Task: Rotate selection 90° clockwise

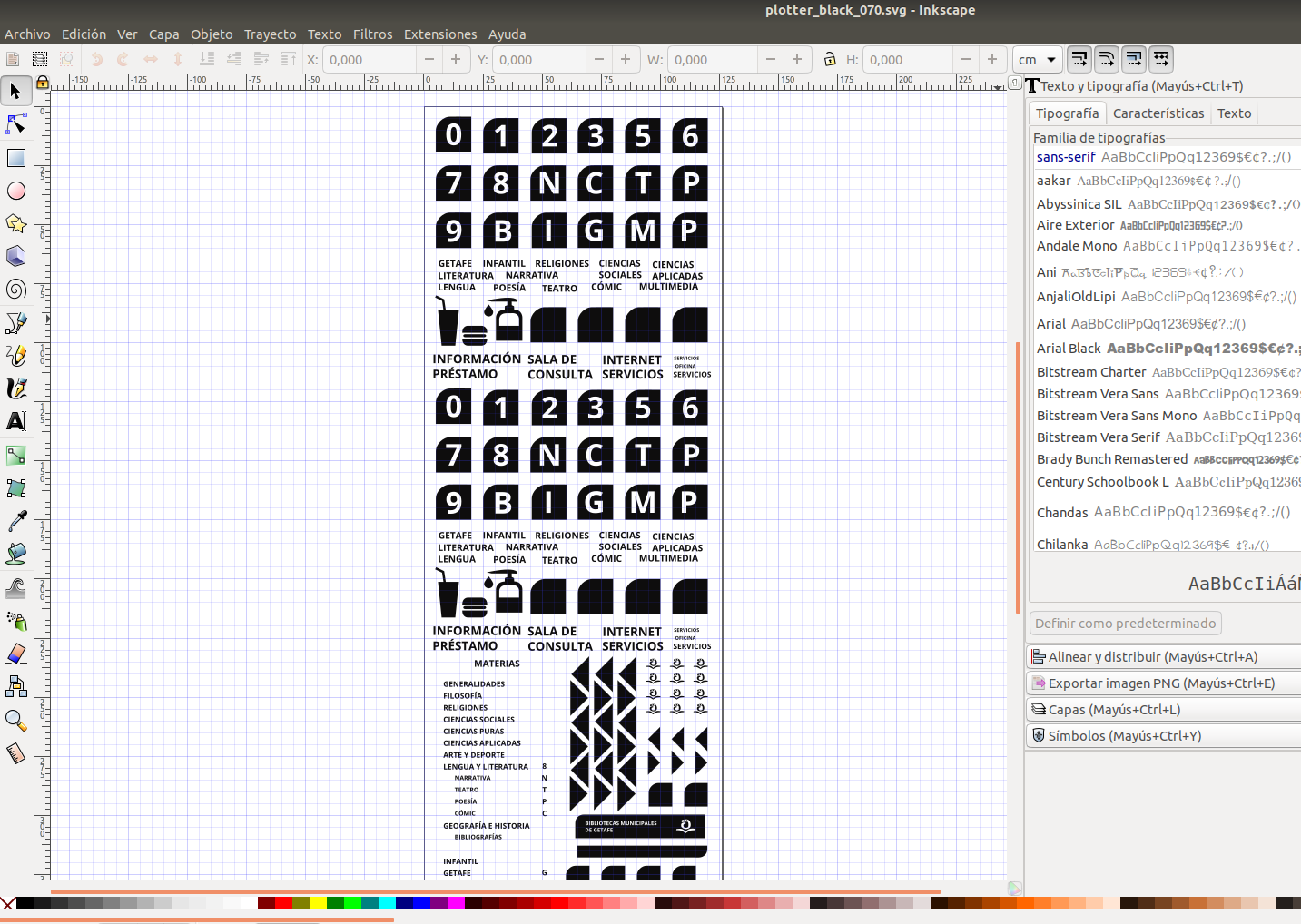Action: coord(123,59)
